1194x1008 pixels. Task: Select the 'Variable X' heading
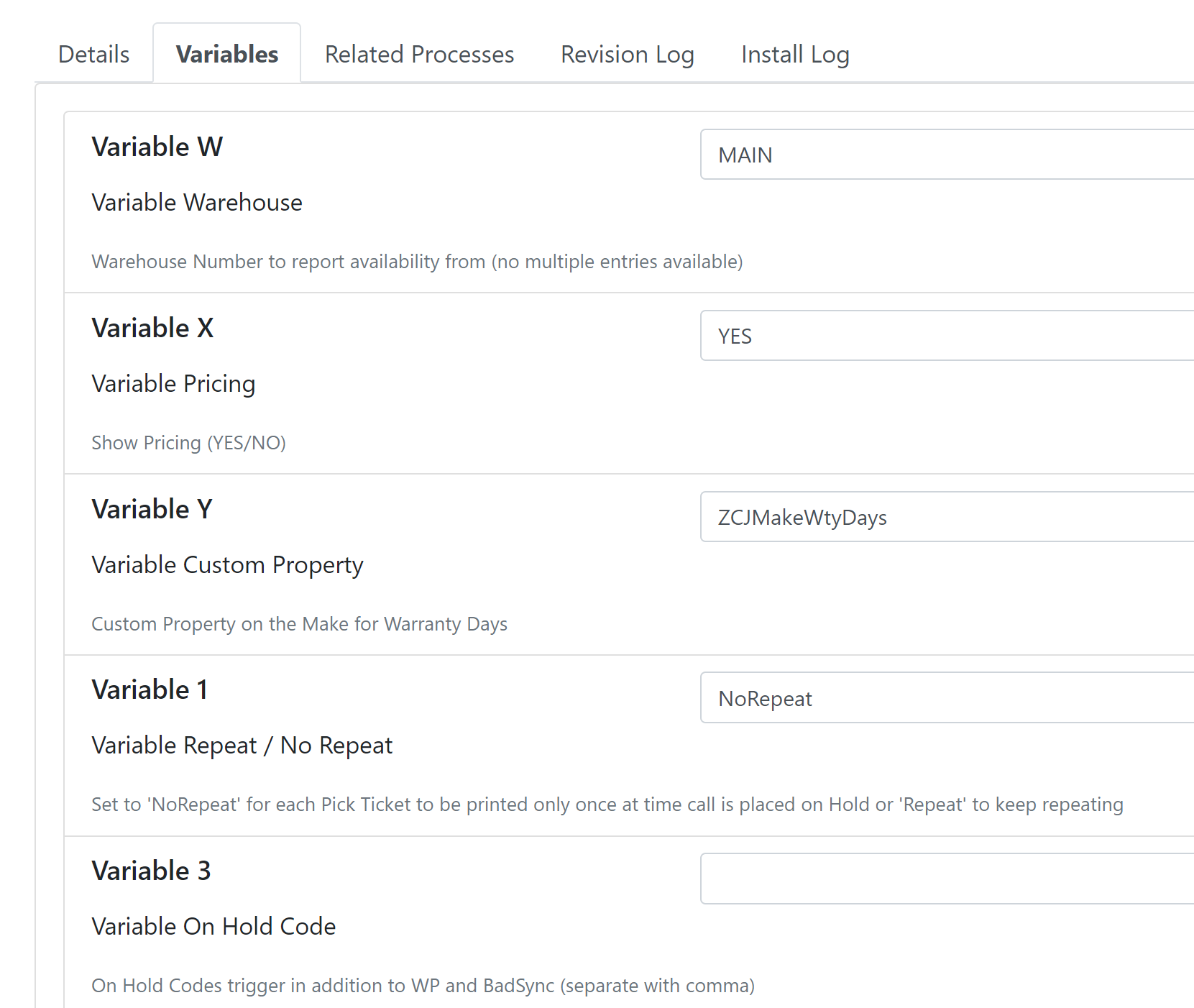[x=153, y=328]
